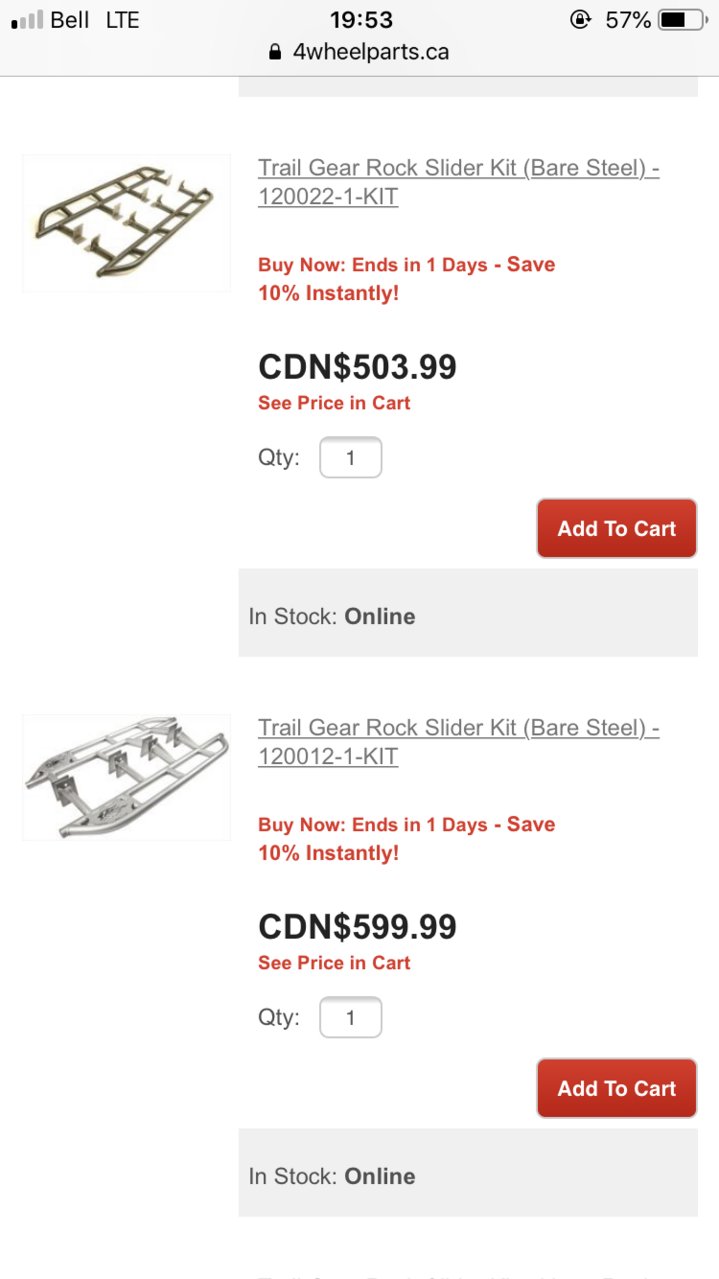Viewport: 719px width, 1279px height.
Task: Tap the battery icon in status bar
Action: tap(684, 20)
